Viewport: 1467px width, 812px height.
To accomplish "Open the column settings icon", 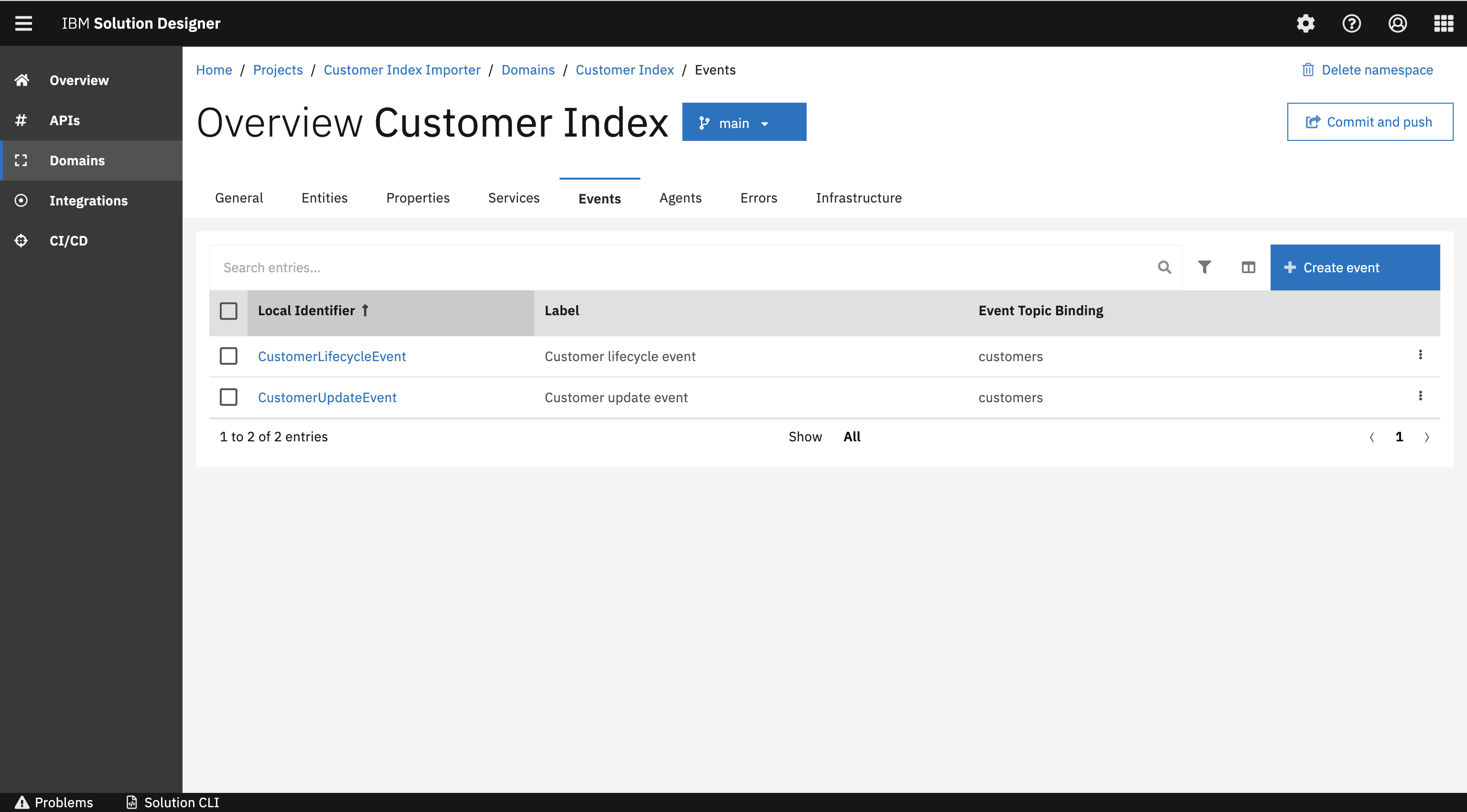I will tap(1248, 267).
